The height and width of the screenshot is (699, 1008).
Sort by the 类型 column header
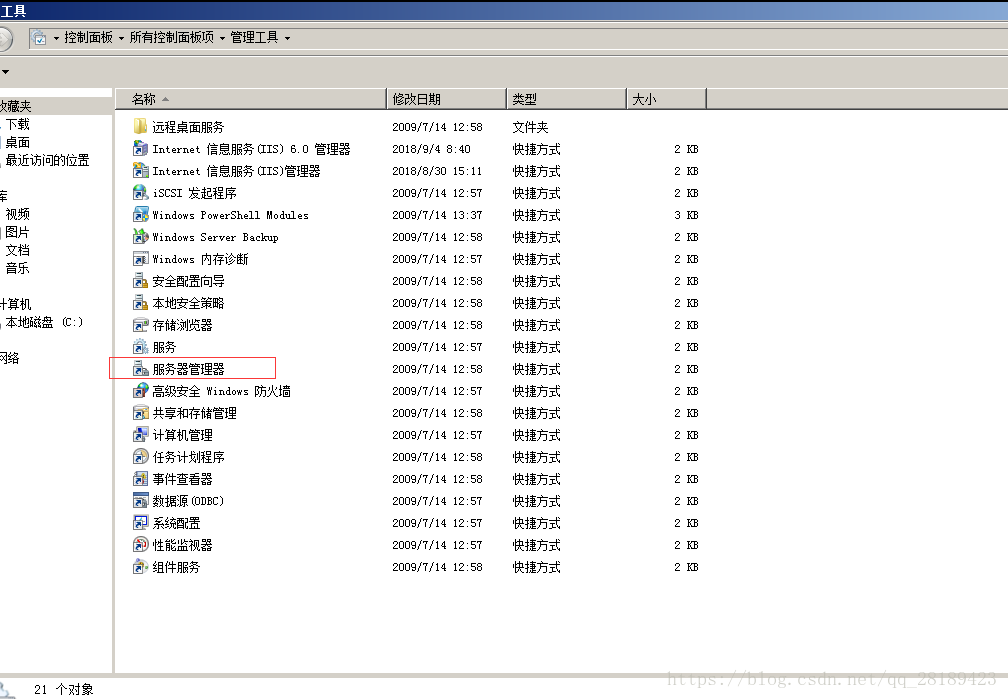(x=566, y=99)
